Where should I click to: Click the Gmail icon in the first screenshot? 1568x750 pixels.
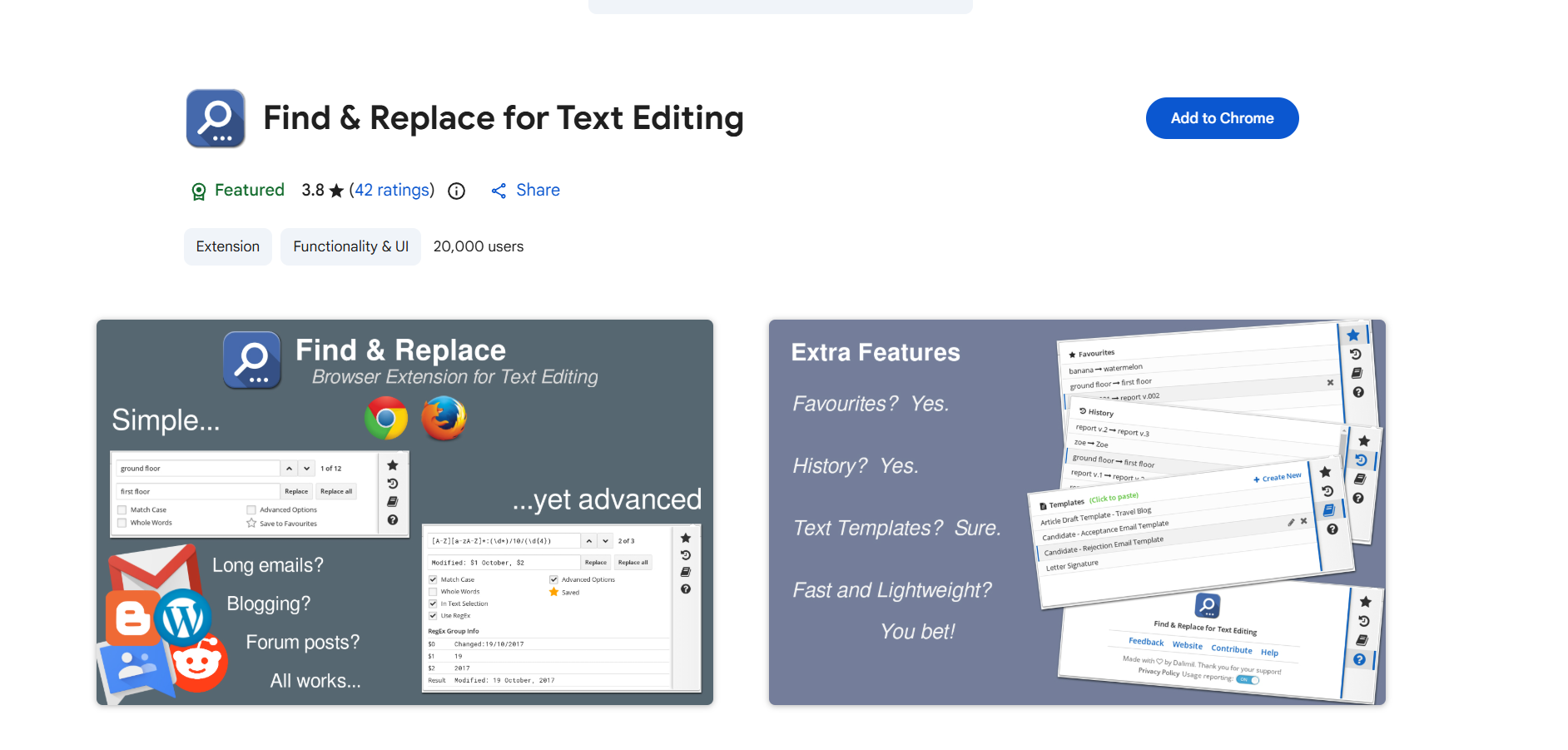[x=153, y=569]
